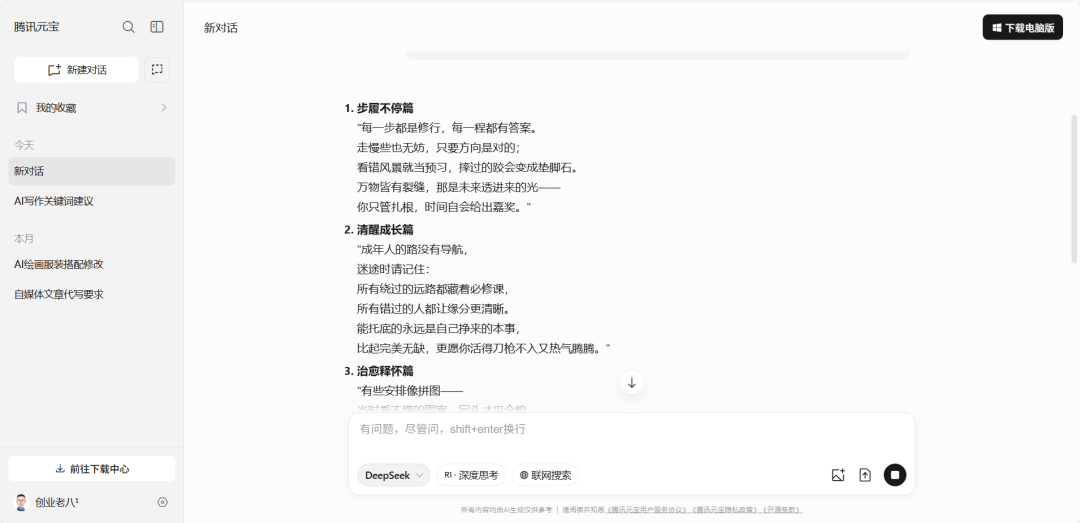This screenshot has width=1080, height=523.
Task: Toggle R1 深度思考 deep thinking mode
Action: coord(471,475)
